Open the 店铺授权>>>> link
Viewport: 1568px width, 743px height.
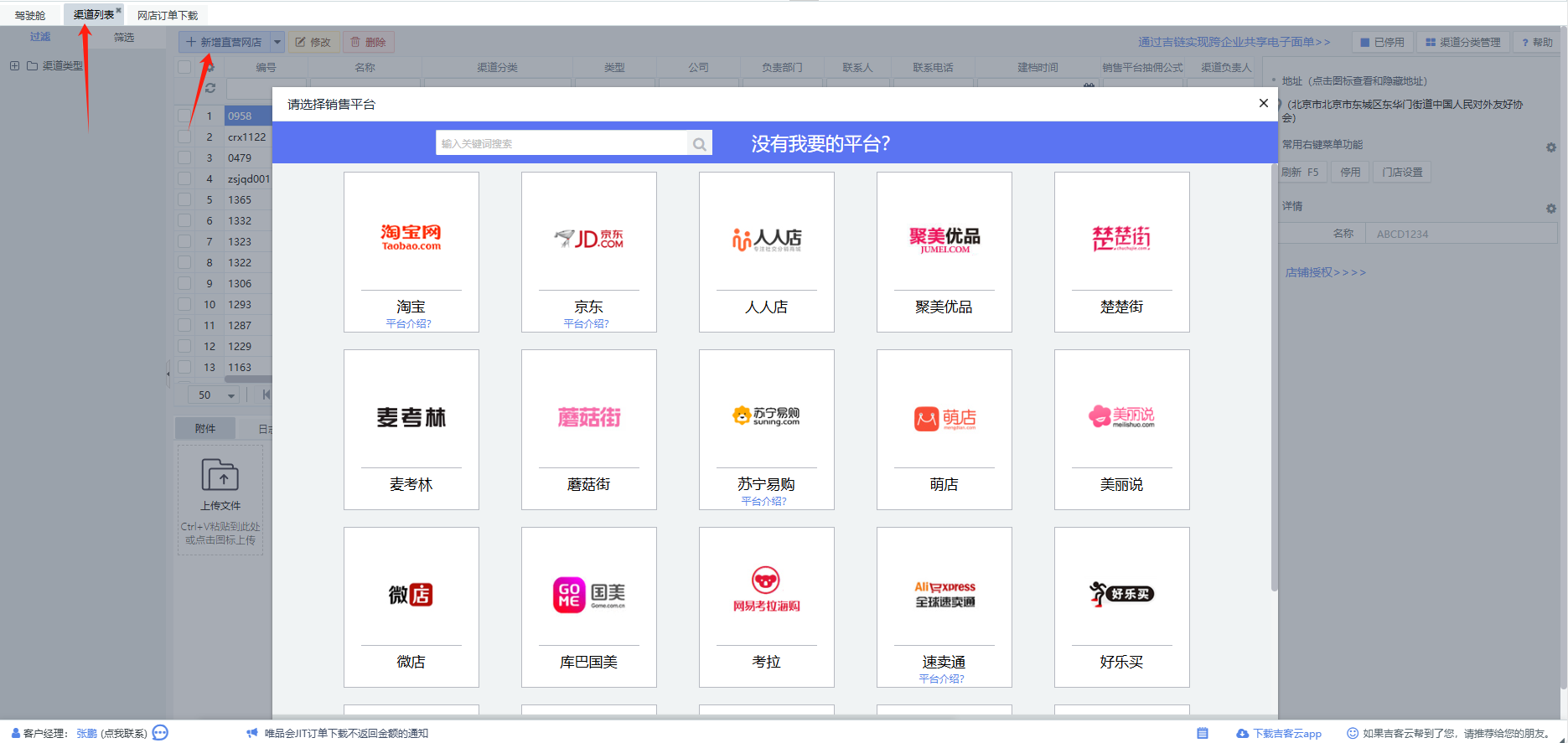[1326, 272]
